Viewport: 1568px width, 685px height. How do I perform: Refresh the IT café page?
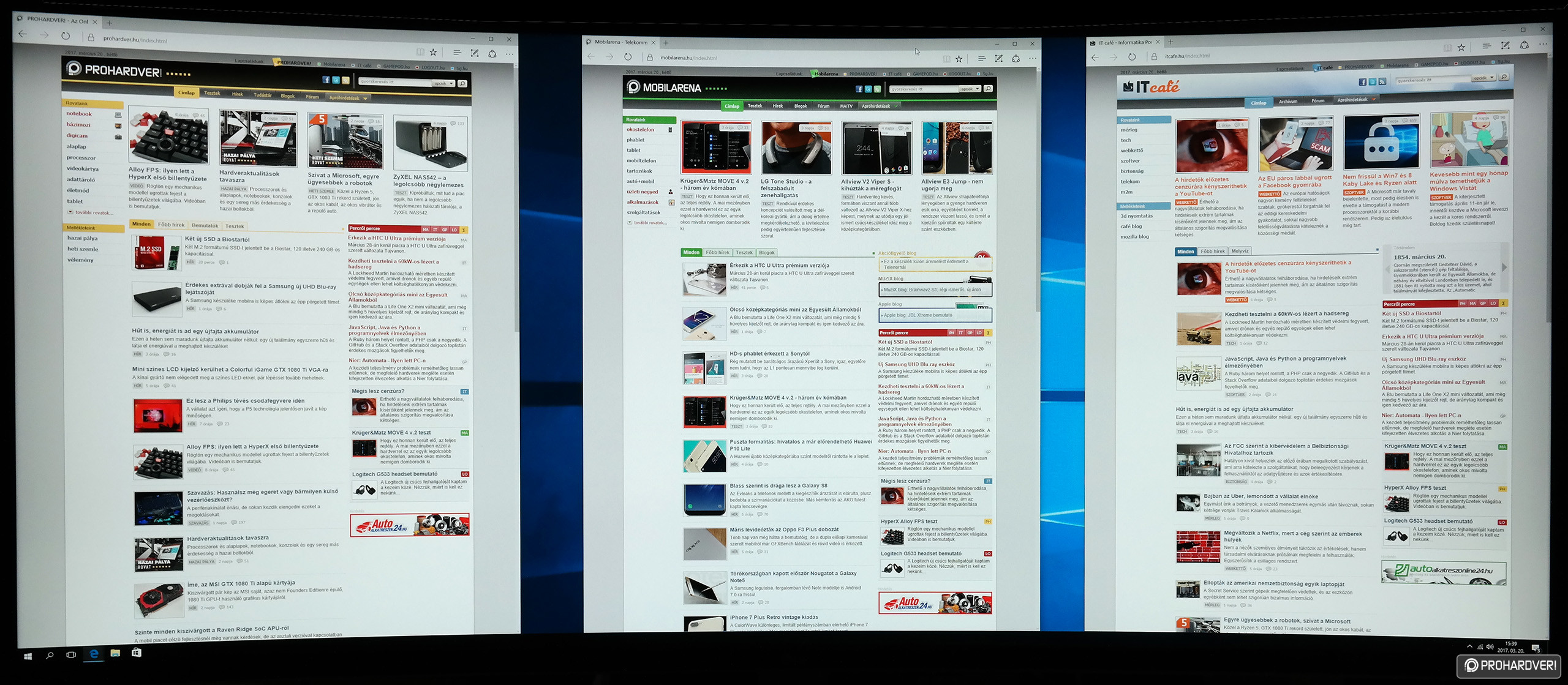pos(1132,57)
